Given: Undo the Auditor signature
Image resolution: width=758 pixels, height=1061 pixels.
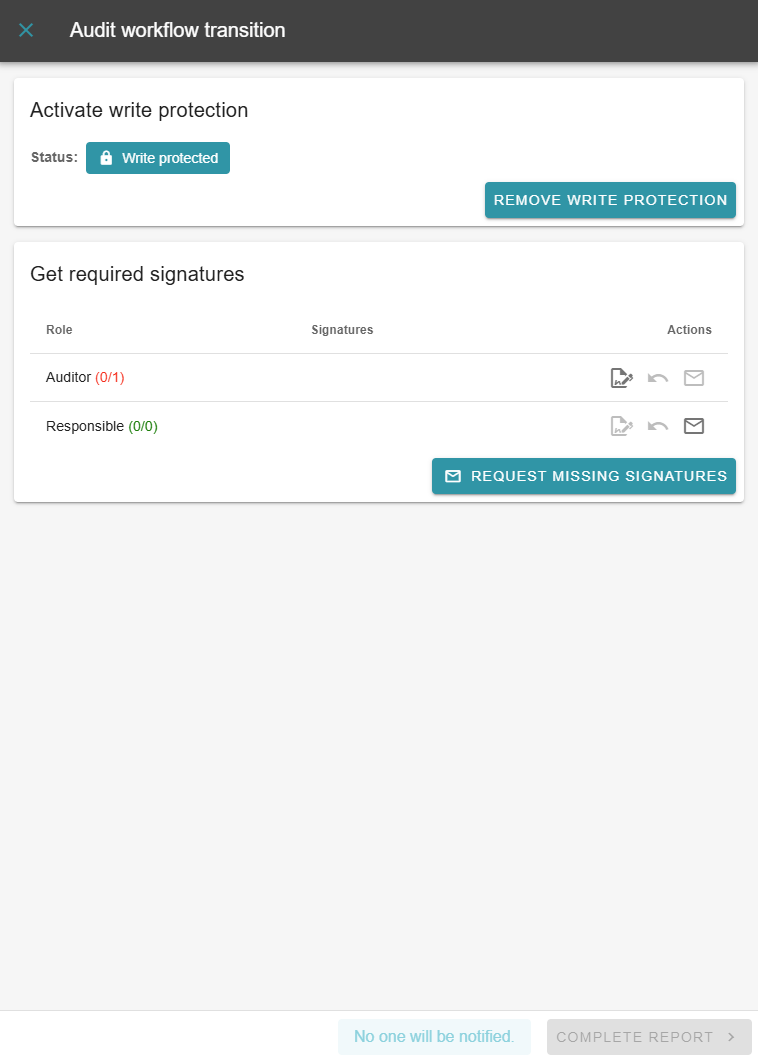Looking at the screenshot, I should pyautogui.click(x=658, y=378).
